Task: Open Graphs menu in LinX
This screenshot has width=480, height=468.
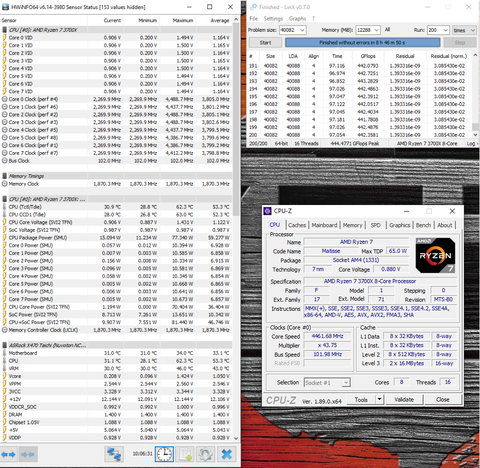Action: pos(297,18)
